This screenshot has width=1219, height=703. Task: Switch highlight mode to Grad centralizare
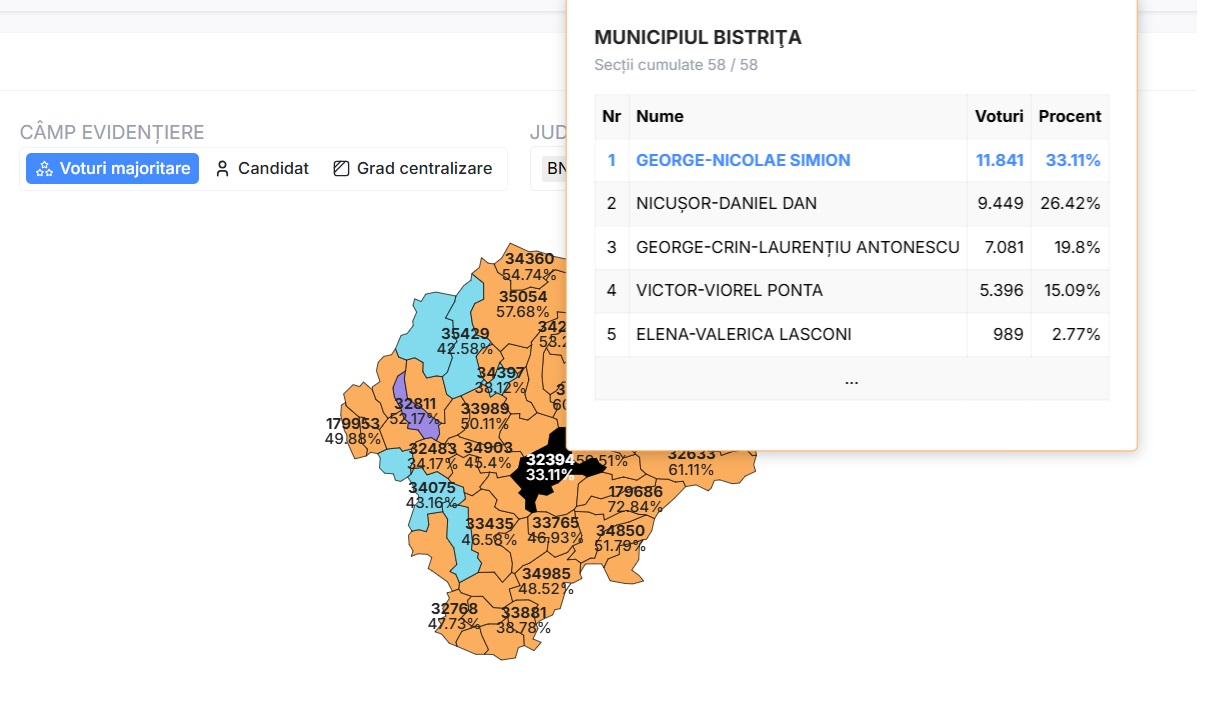tap(412, 169)
